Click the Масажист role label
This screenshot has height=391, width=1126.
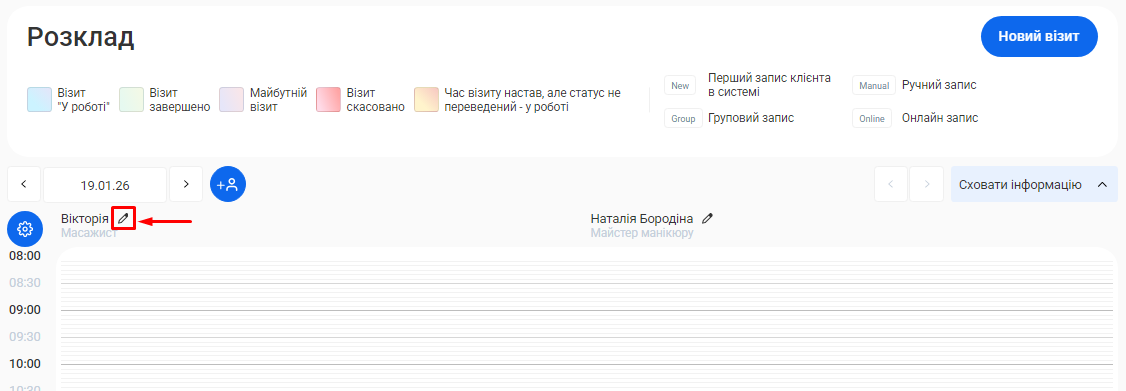click(89, 233)
